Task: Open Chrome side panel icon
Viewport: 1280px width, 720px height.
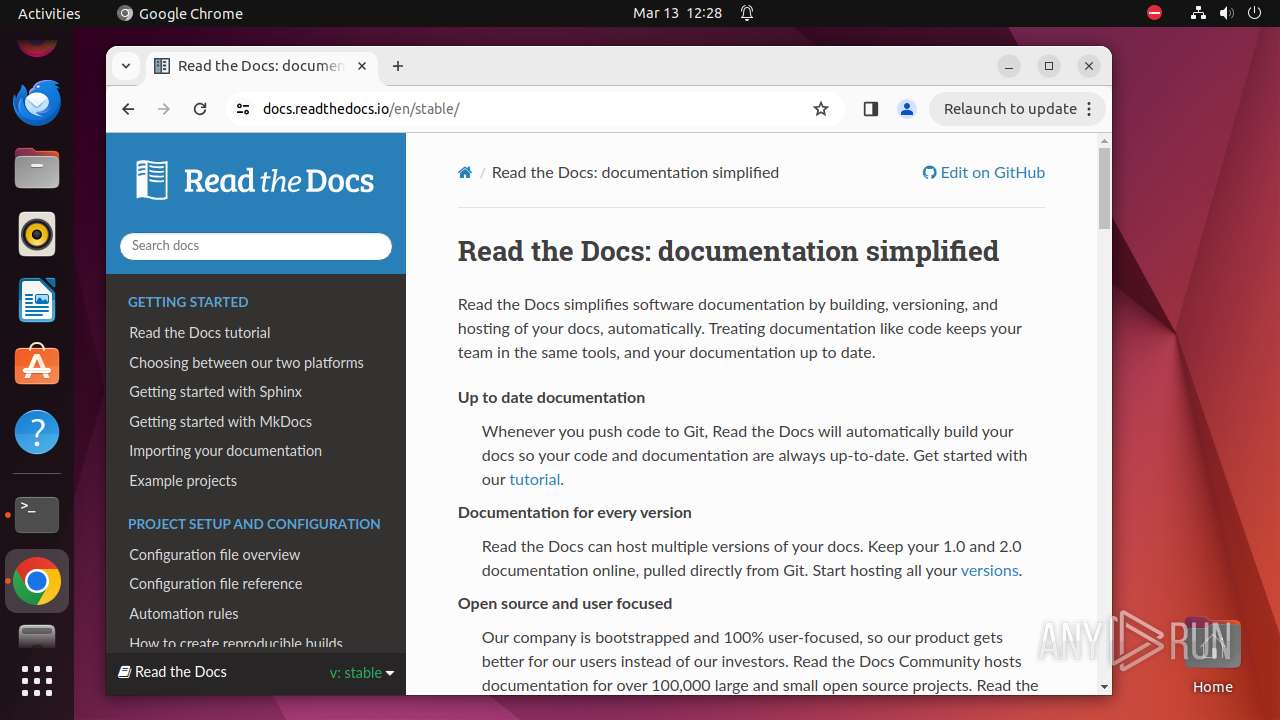Action: coord(870,109)
